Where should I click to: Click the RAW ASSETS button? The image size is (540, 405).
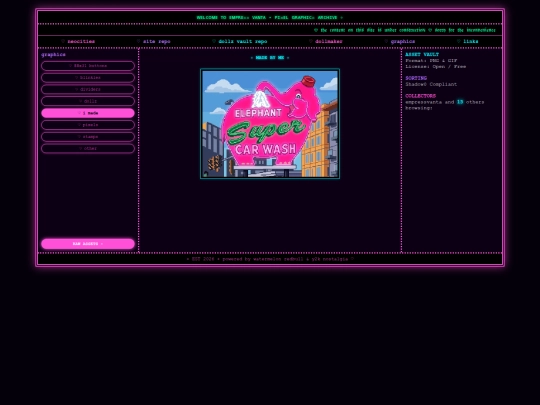coord(88,244)
